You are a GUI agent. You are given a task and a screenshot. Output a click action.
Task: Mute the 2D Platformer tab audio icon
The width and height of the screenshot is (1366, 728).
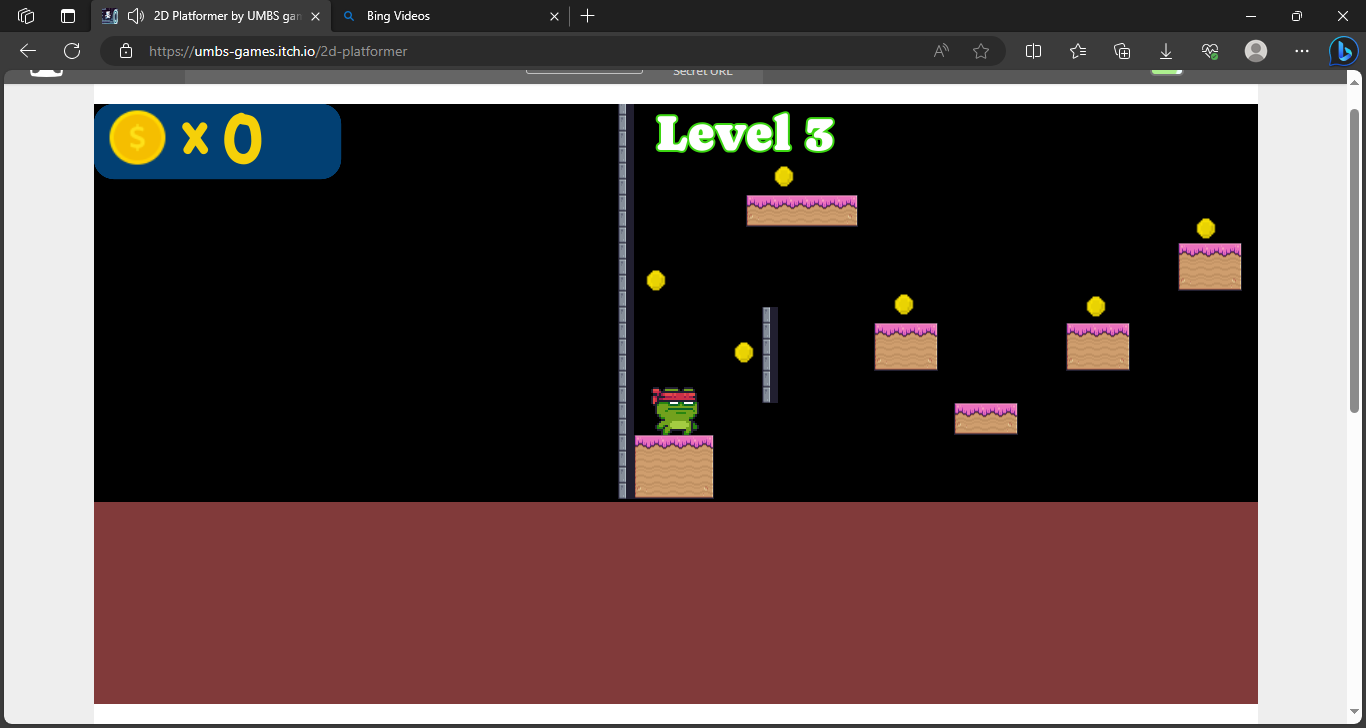(137, 16)
